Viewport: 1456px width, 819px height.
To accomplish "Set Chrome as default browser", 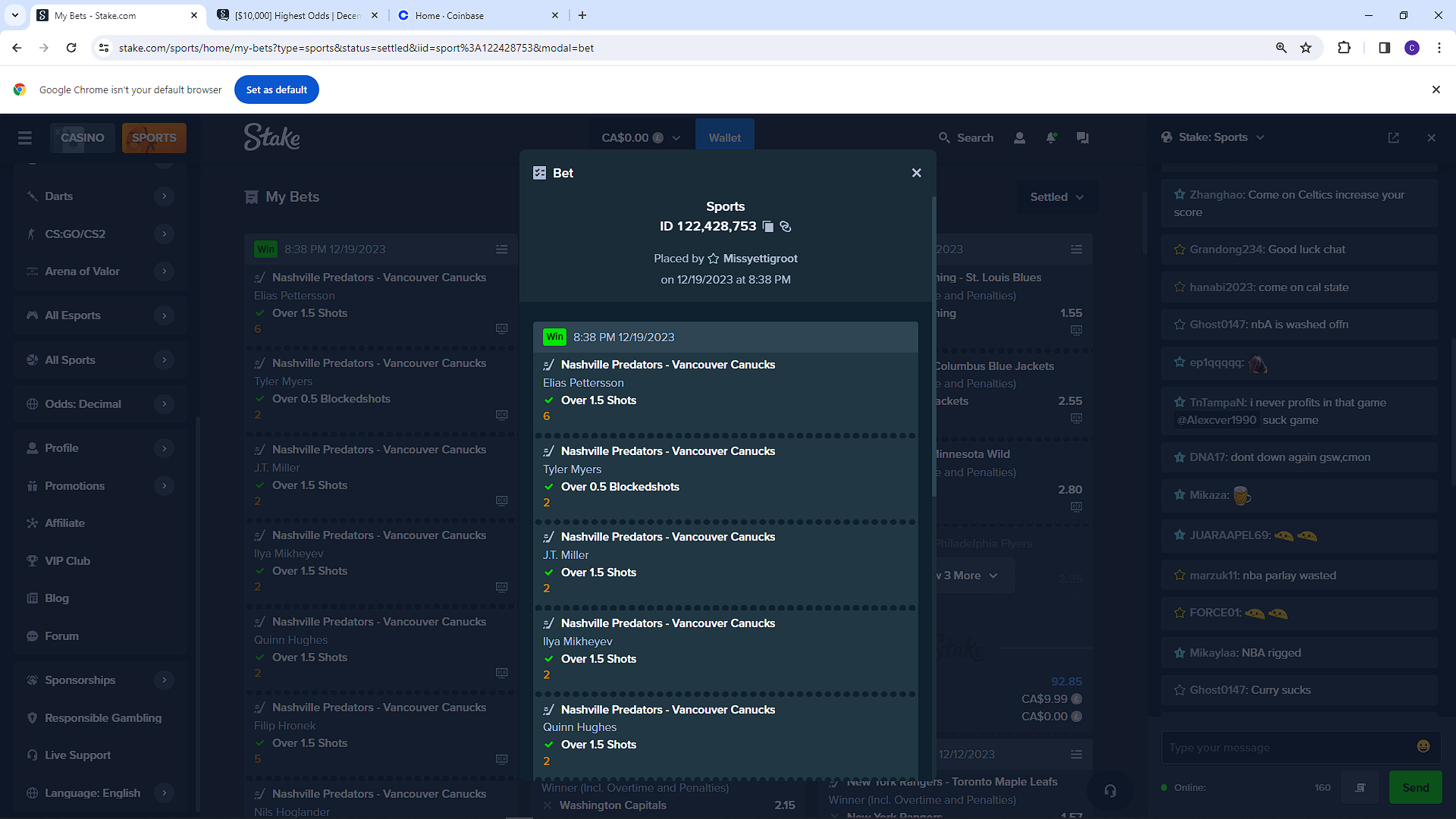I will [x=277, y=89].
